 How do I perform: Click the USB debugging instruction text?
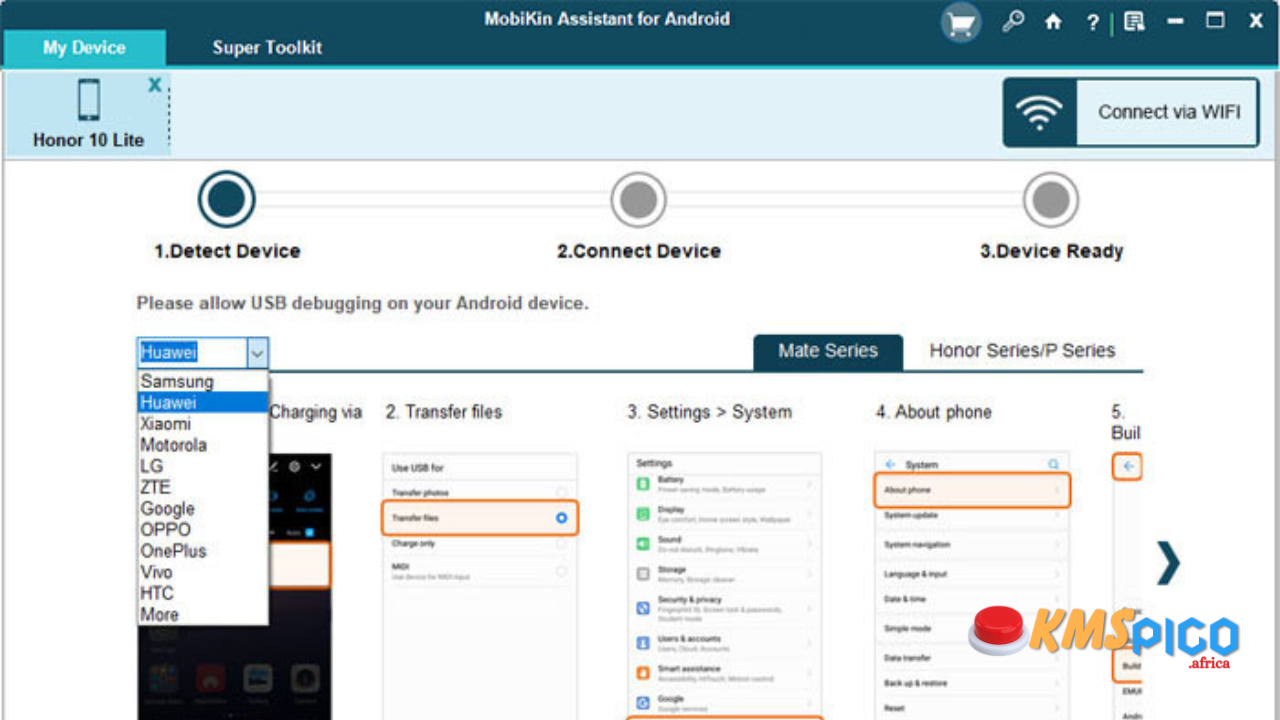point(362,303)
